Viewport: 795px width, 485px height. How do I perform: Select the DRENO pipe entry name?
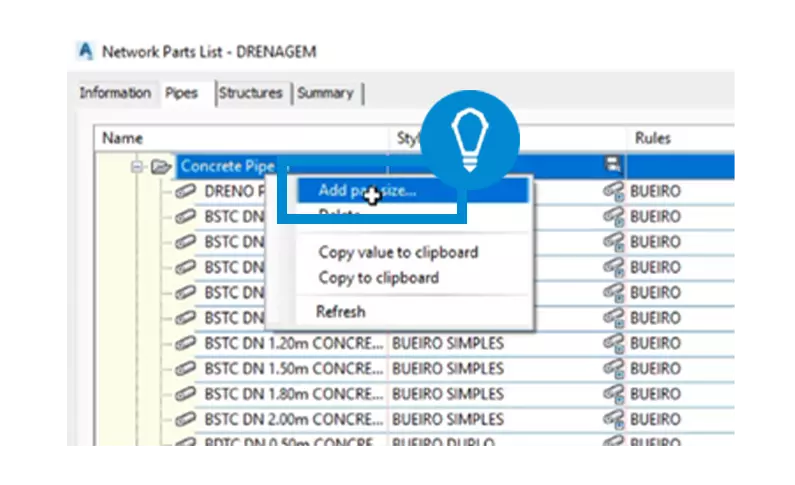click(x=234, y=191)
